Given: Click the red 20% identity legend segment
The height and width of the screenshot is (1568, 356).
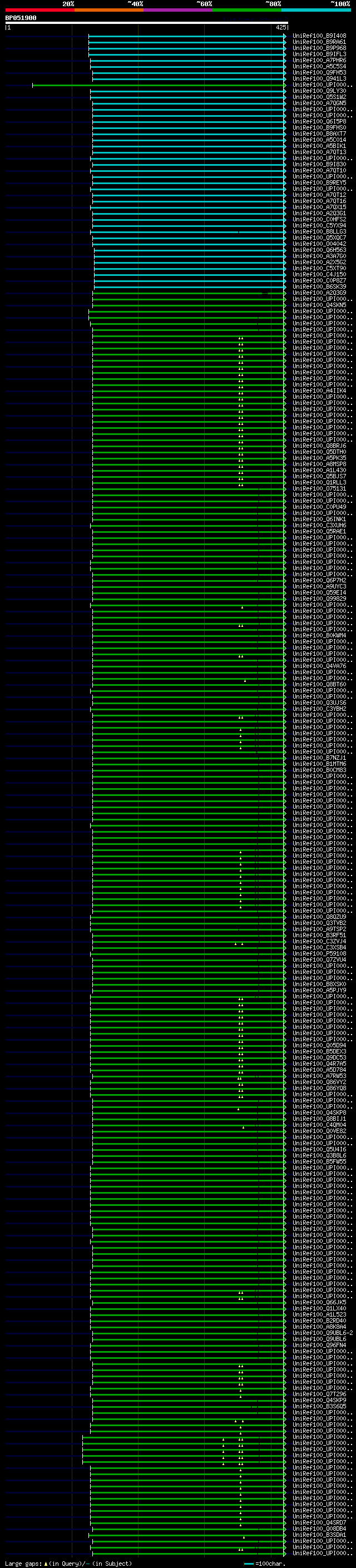Looking at the screenshot, I should (x=40, y=10).
